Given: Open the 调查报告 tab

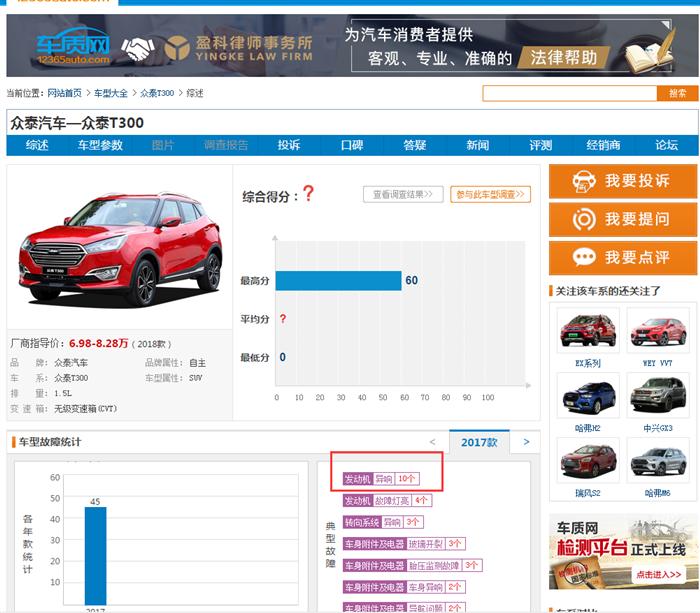Looking at the screenshot, I should click(x=226, y=145).
